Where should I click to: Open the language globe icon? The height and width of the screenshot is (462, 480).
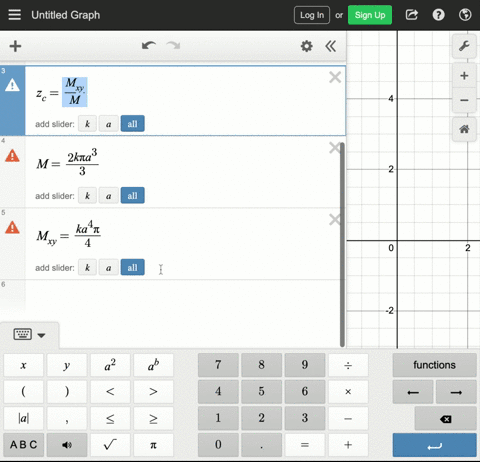coord(465,15)
